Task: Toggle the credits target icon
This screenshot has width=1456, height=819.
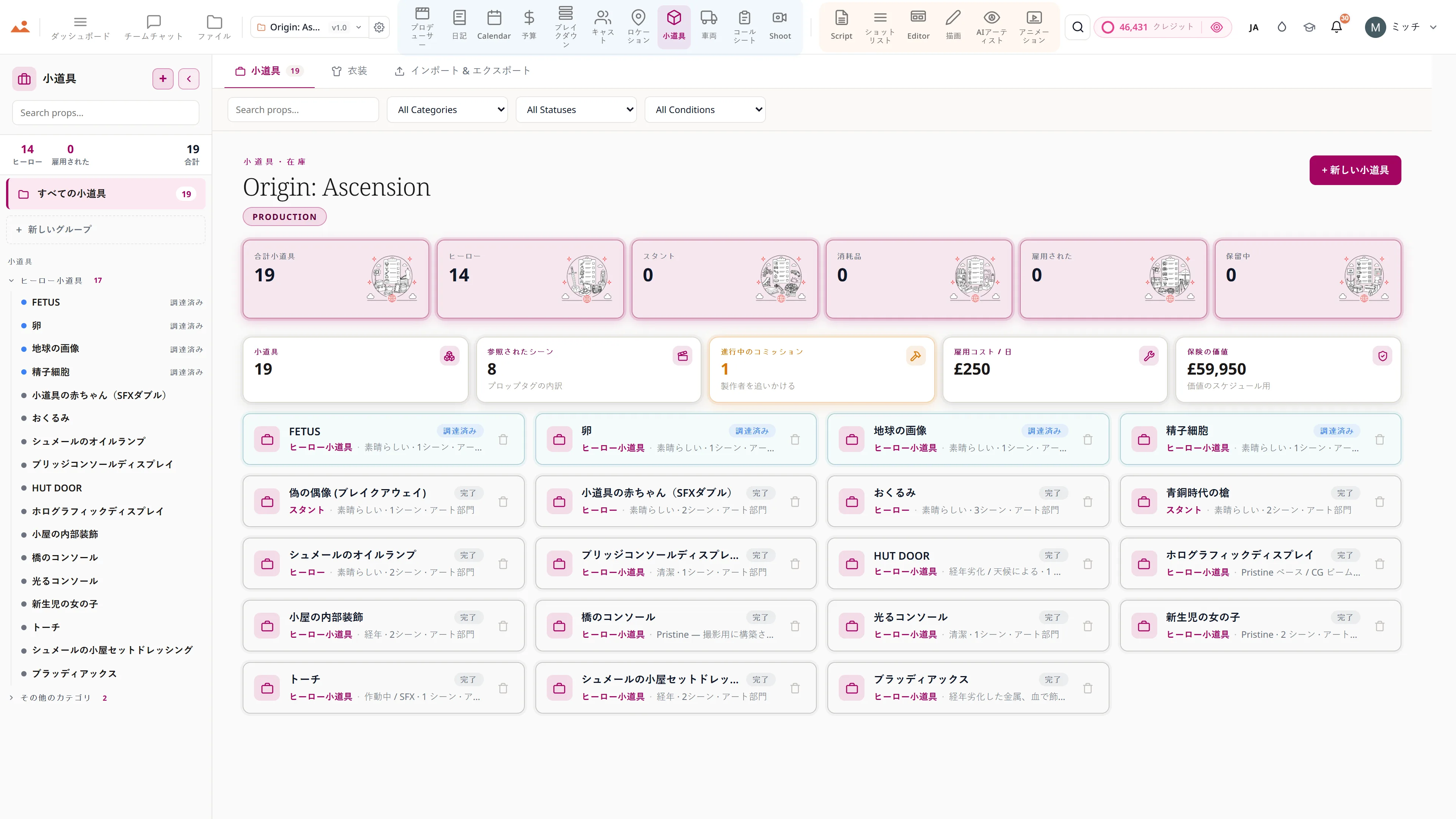Action: (1216, 27)
